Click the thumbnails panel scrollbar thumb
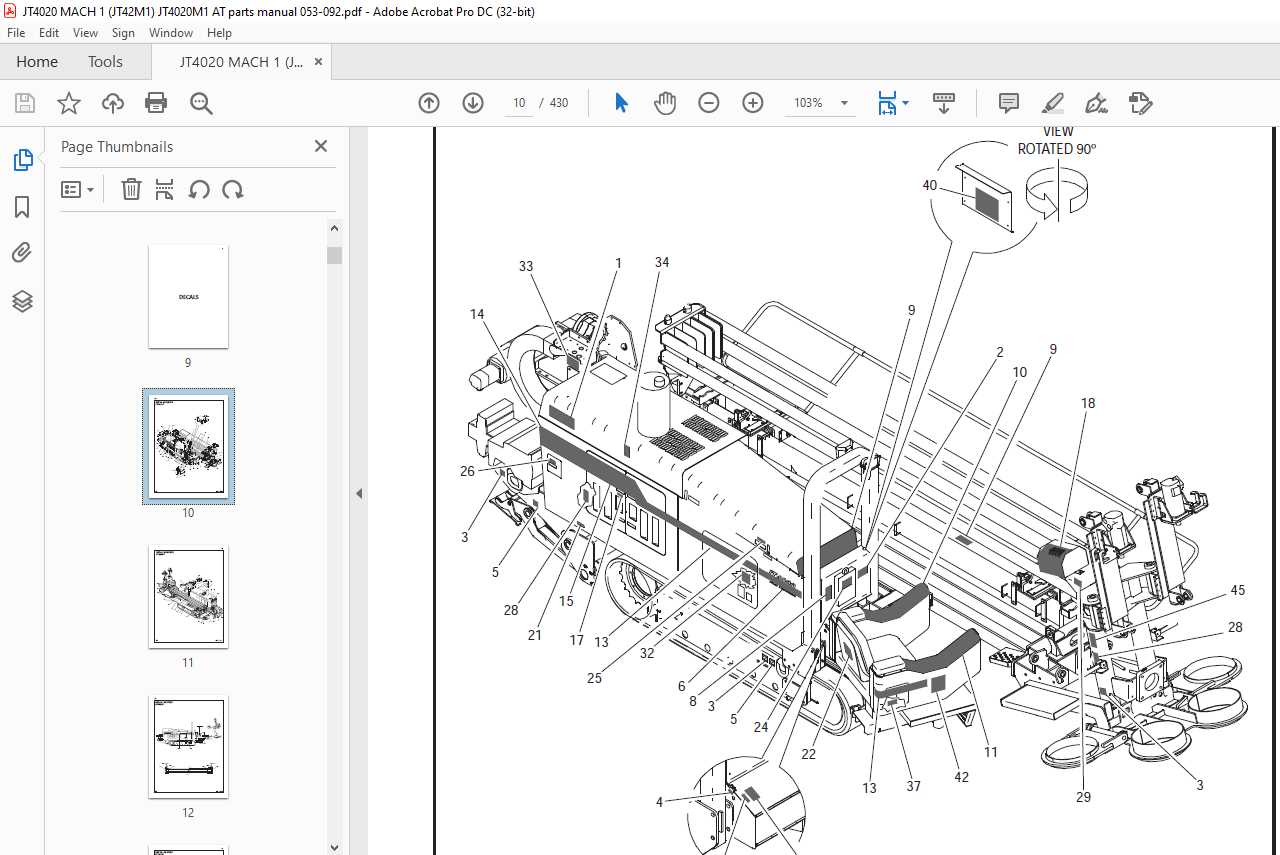 click(x=334, y=255)
